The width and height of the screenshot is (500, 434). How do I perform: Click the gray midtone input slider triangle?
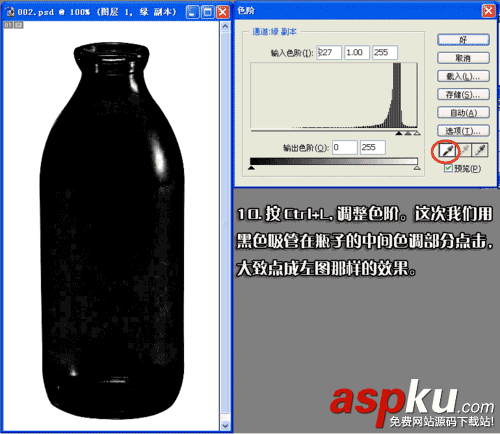point(408,133)
